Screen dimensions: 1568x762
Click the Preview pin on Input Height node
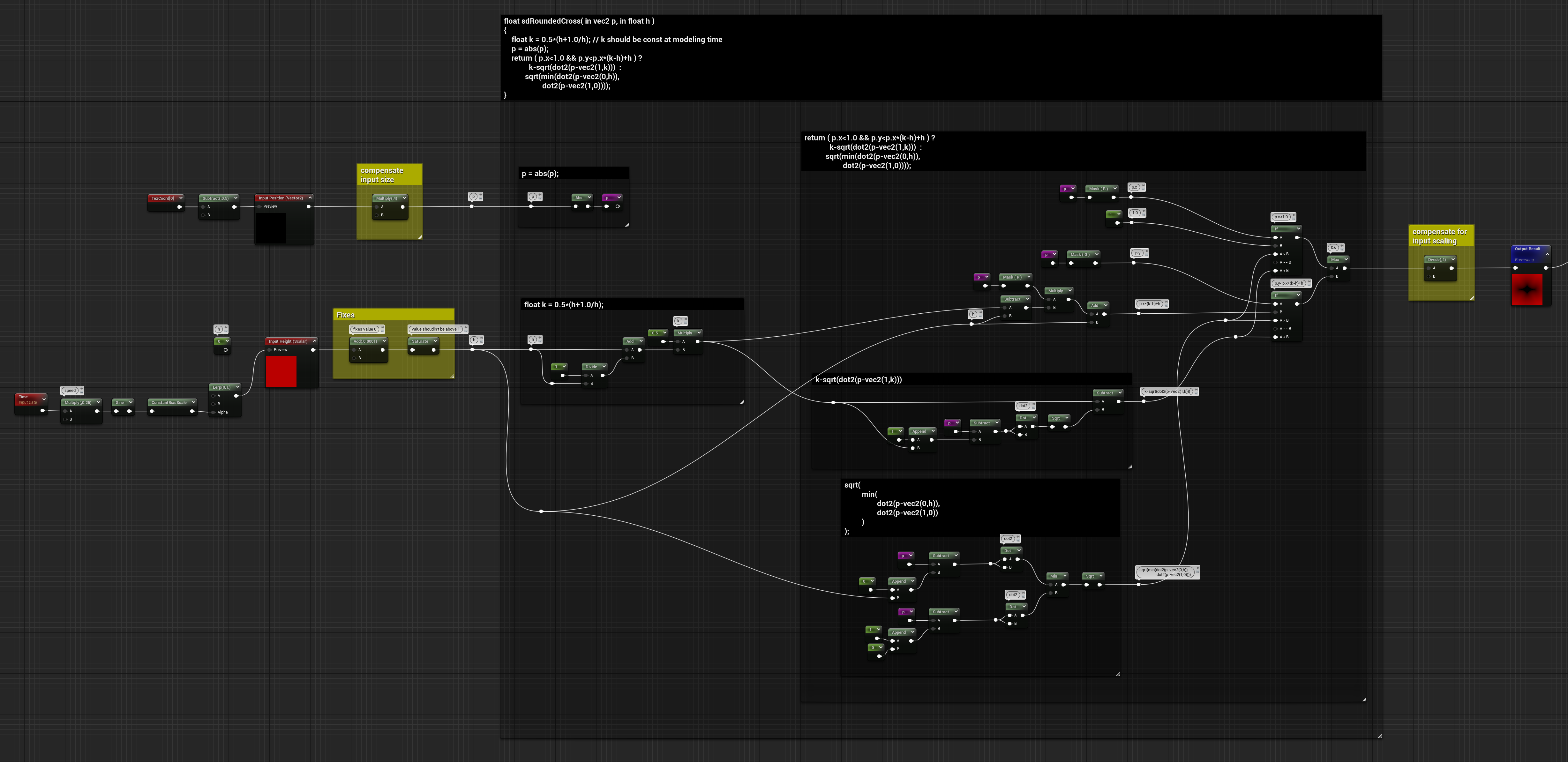click(270, 349)
